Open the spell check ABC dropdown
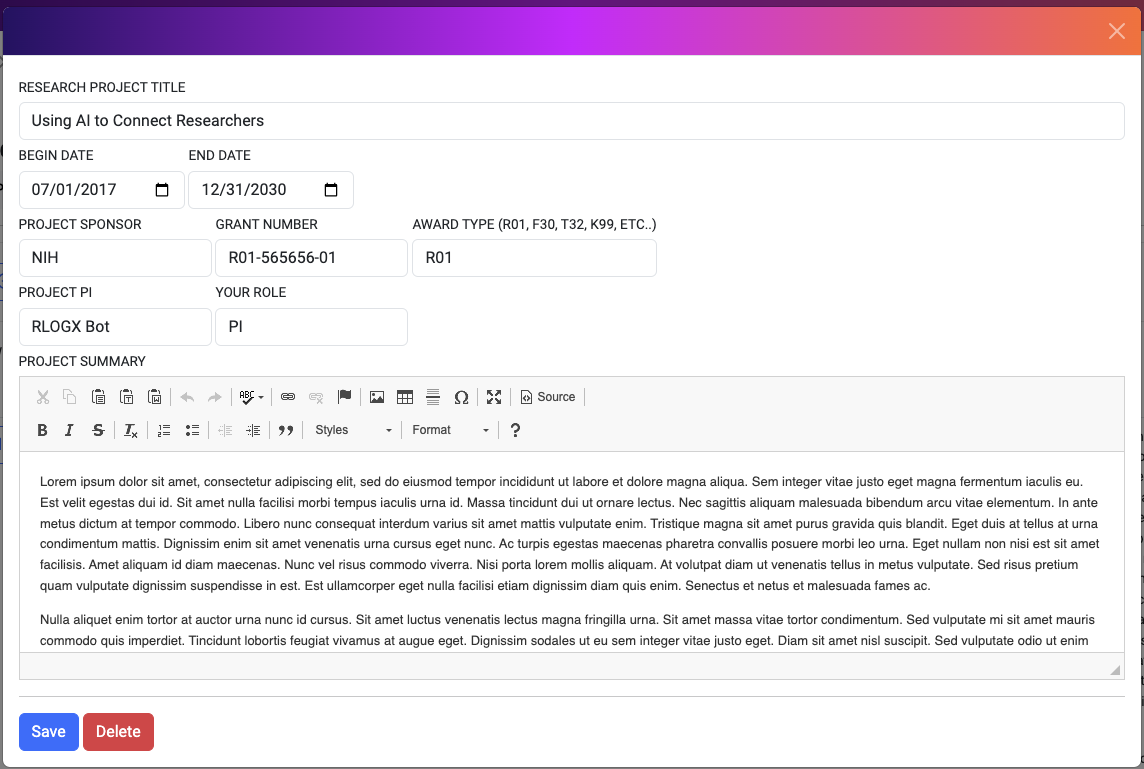Image resolution: width=1144 pixels, height=769 pixels. (x=252, y=397)
